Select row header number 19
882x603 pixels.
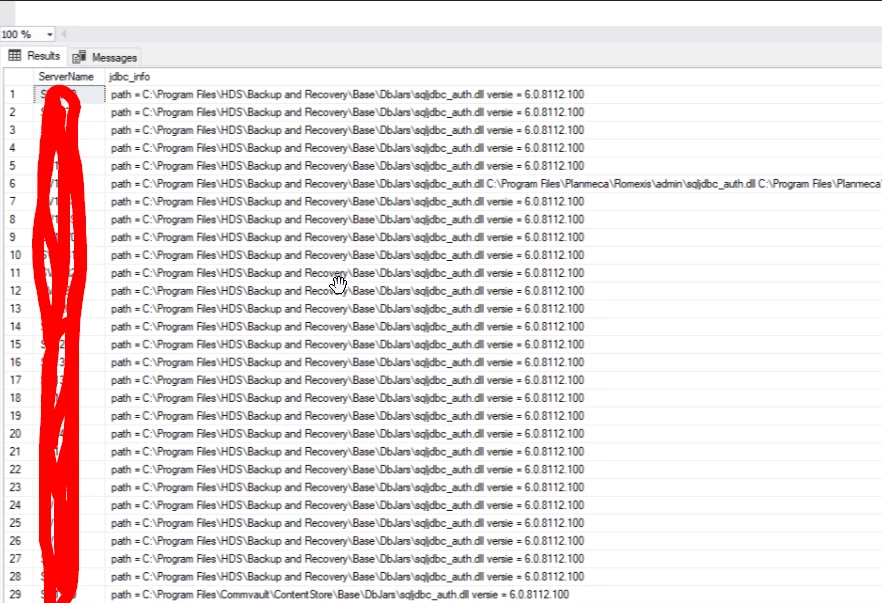[19, 416]
